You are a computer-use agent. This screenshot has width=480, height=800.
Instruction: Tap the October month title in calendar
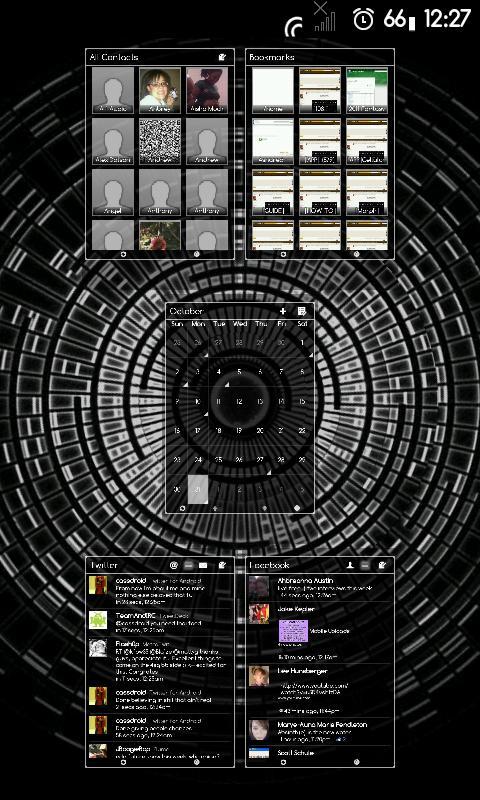(187, 311)
